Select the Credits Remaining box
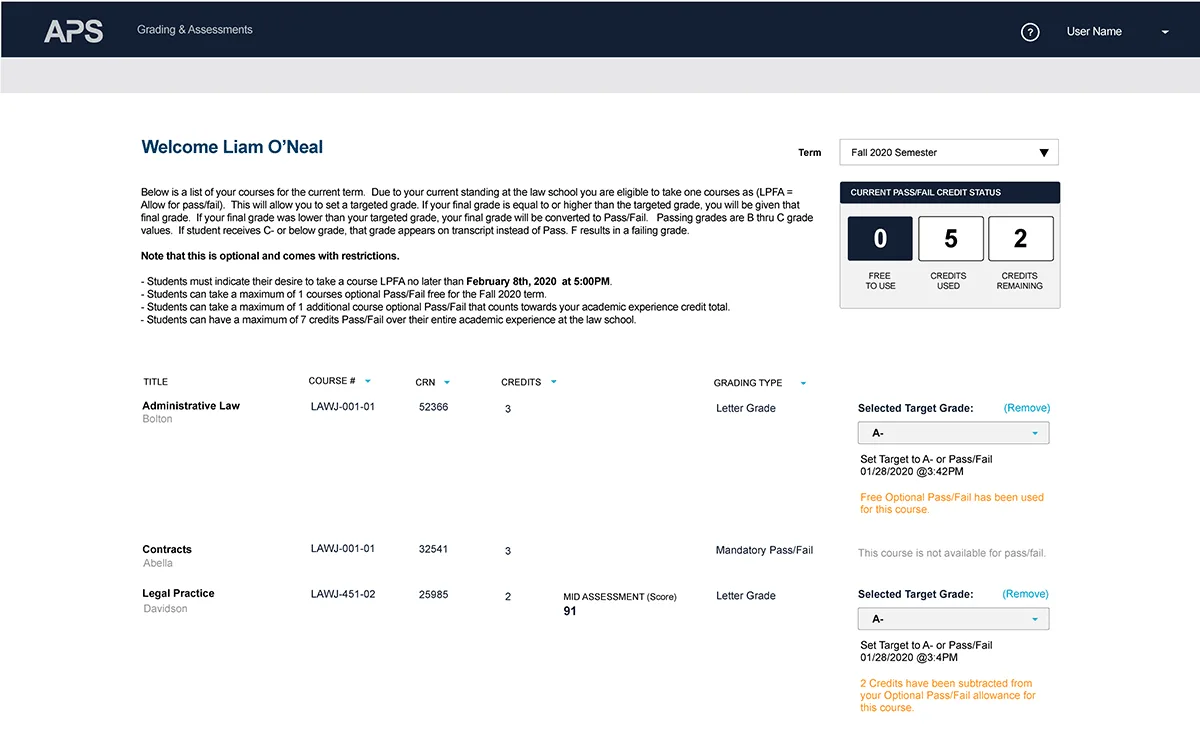 point(1020,239)
